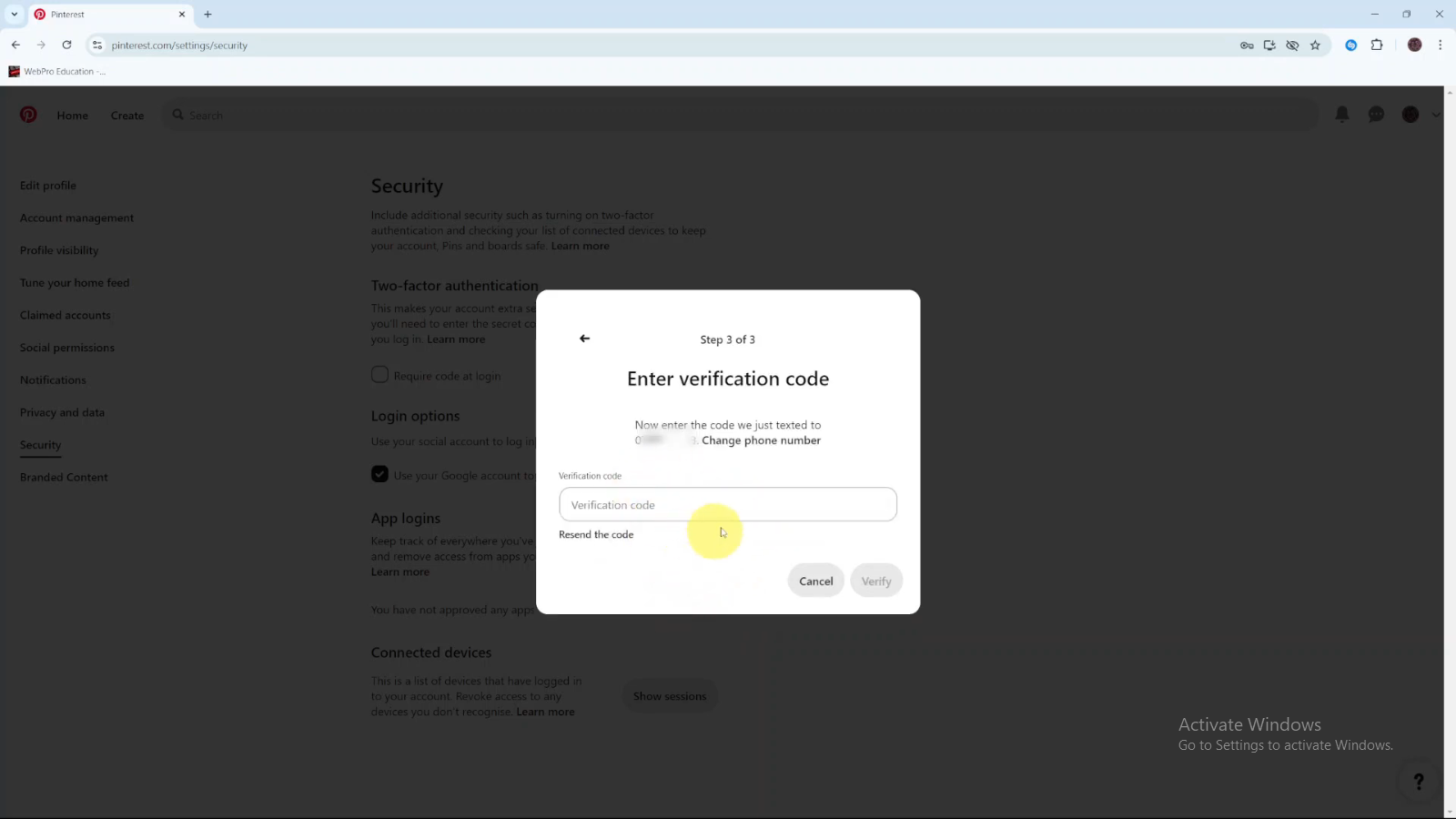Open Chrome three-dot menu

(1440, 45)
